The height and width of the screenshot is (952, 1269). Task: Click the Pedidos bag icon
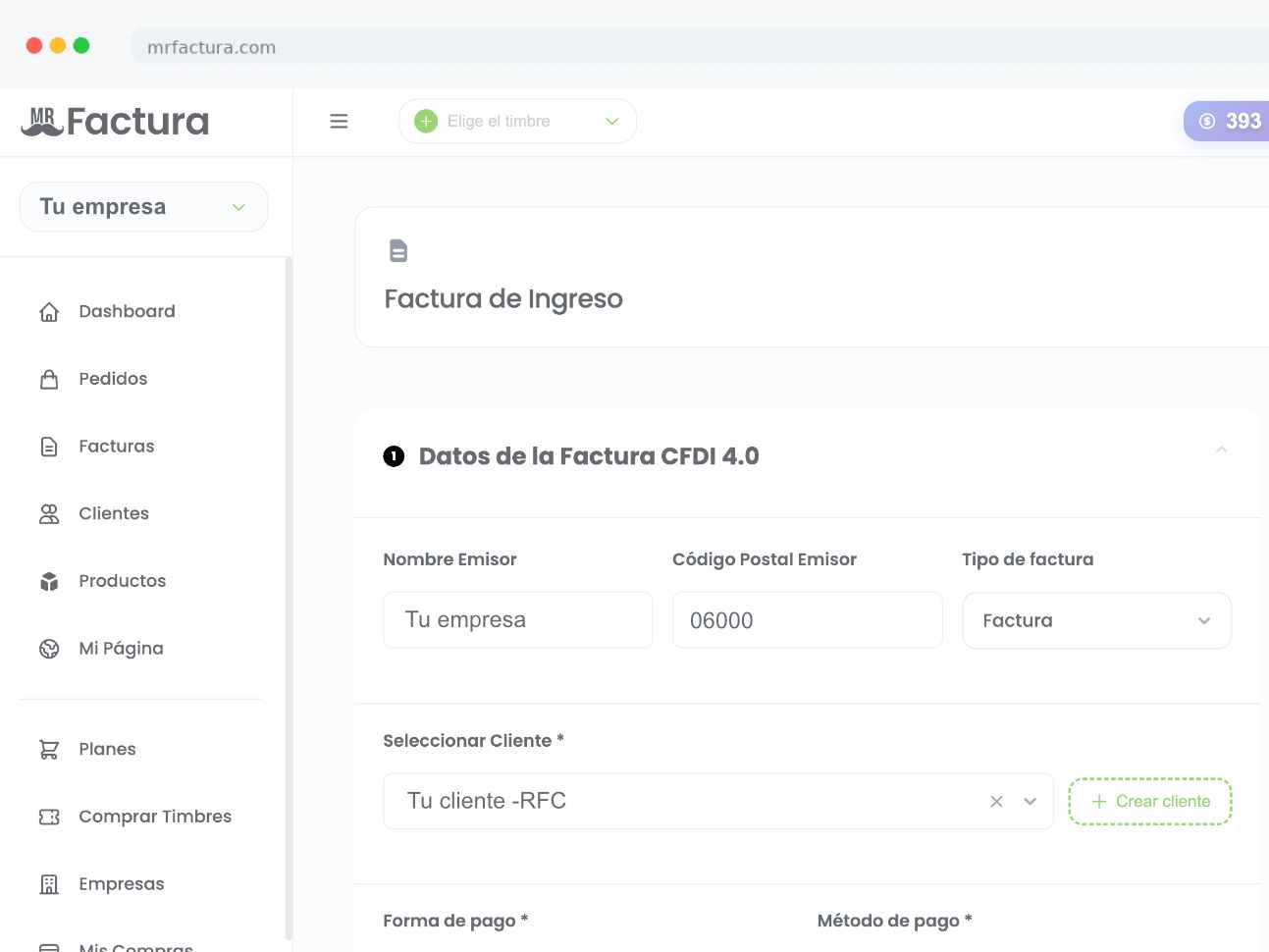tap(49, 380)
